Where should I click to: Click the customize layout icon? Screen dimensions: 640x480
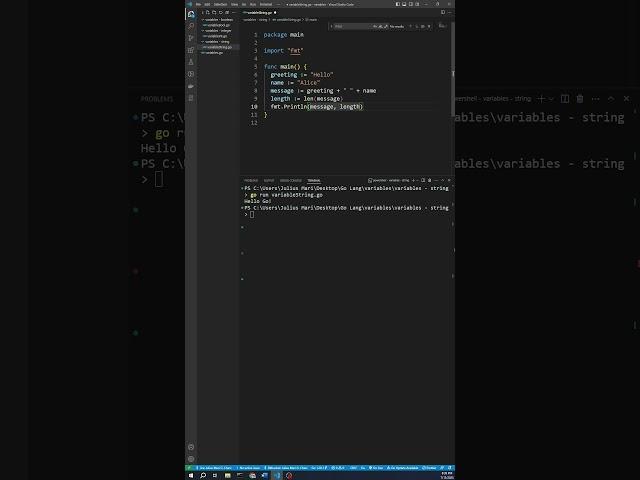click(417, 4)
